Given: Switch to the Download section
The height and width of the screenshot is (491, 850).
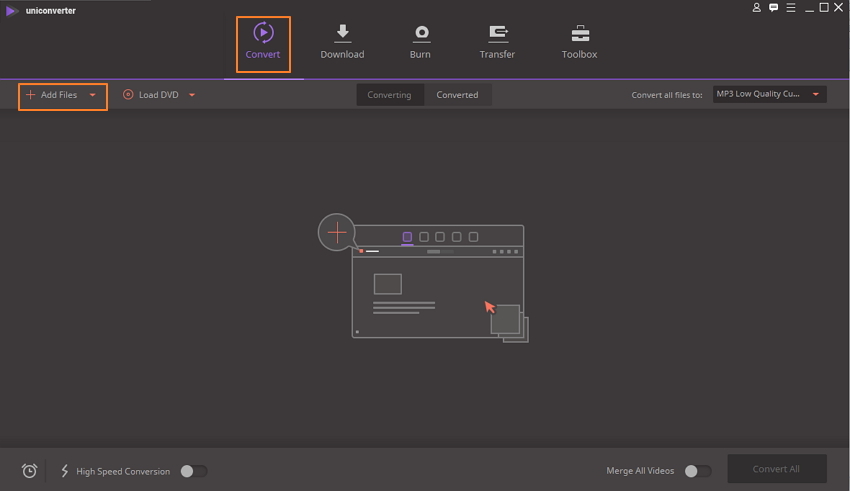Looking at the screenshot, I should (x=342, y=41).
